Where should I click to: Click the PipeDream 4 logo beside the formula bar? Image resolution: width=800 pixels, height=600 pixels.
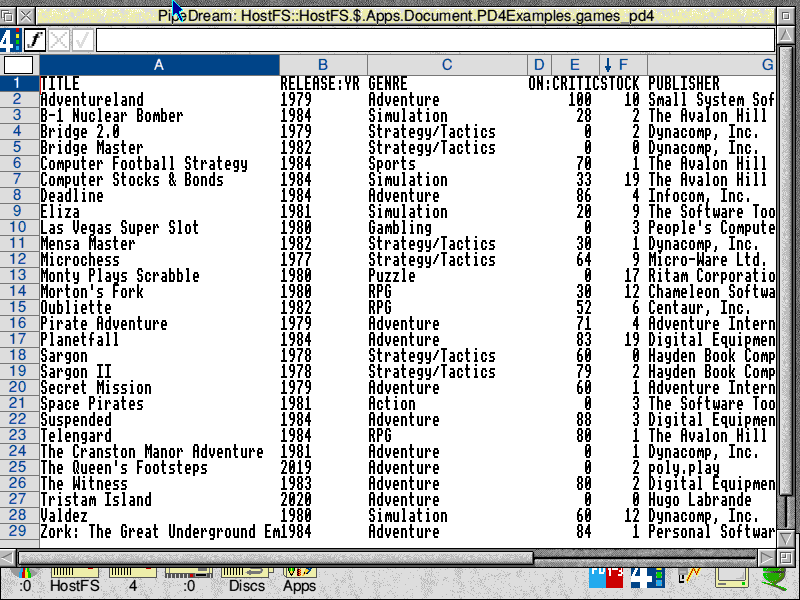pyautogui.click(x=10, y=40)
